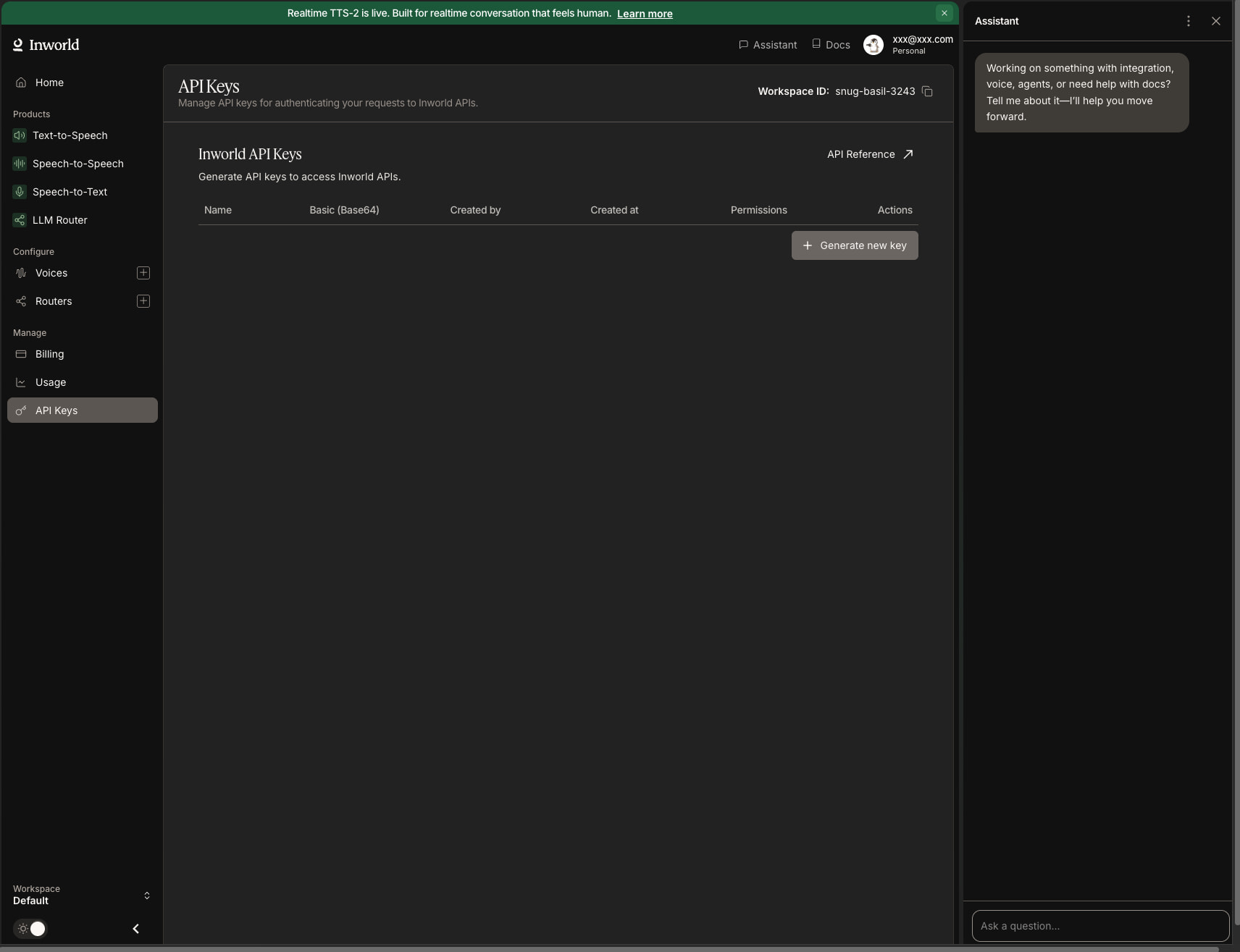Open Speech-to-Speech product

pyautogui.click(x=83, y=164)
